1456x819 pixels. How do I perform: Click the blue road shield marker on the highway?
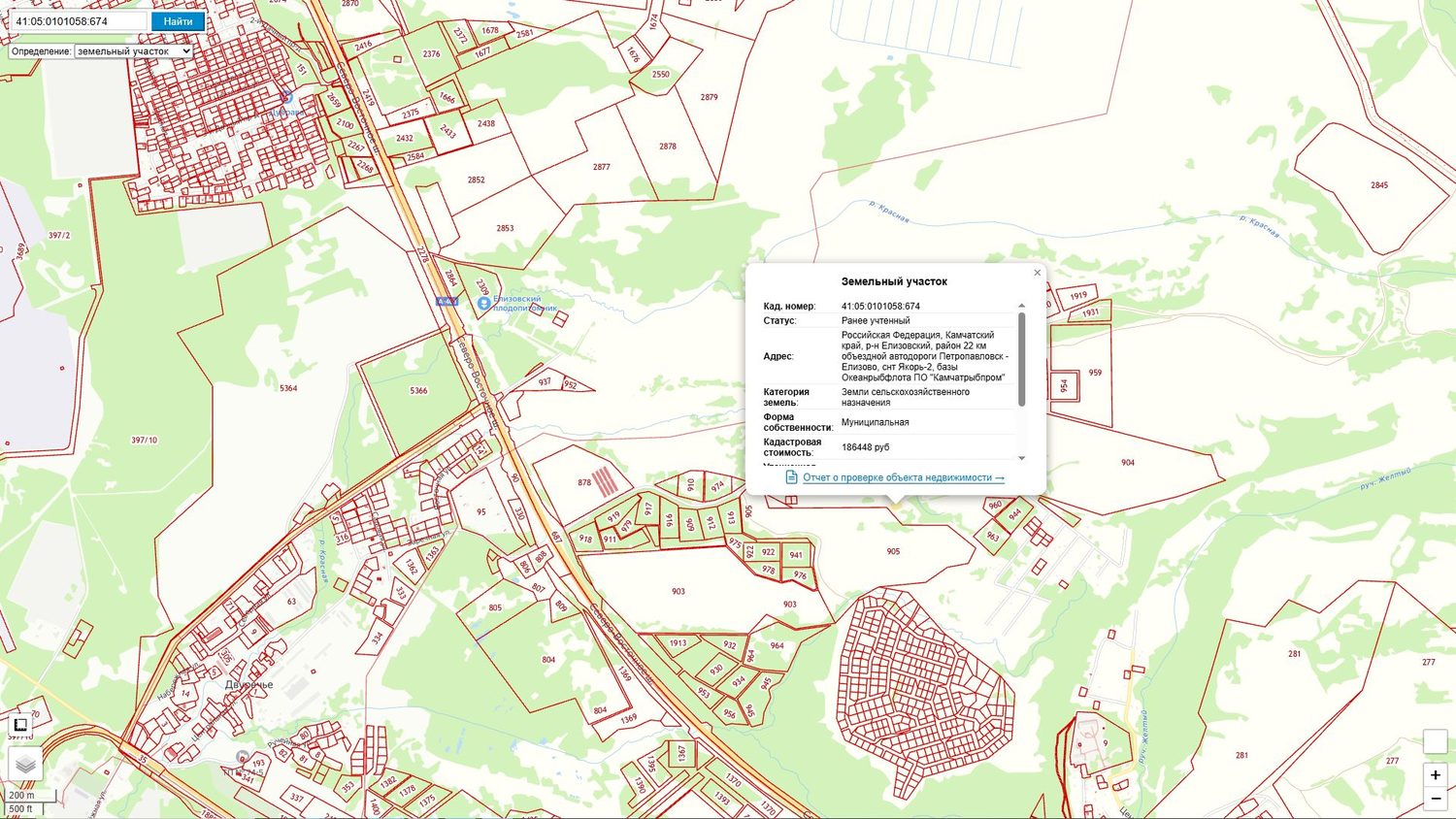(x=447, y=302)
